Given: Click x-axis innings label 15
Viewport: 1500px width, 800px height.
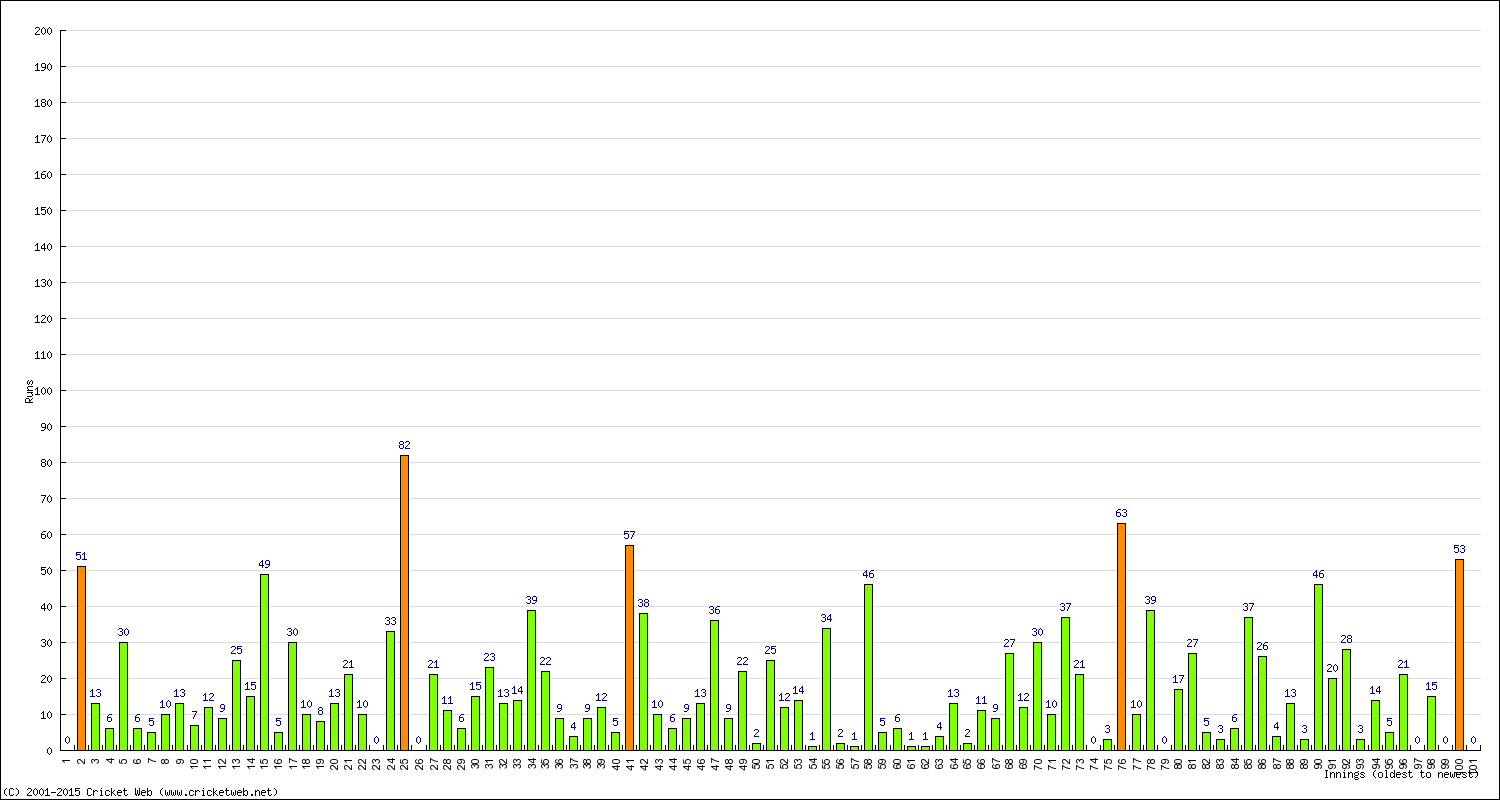Looking at the screenshot, I should coord(264,762).
